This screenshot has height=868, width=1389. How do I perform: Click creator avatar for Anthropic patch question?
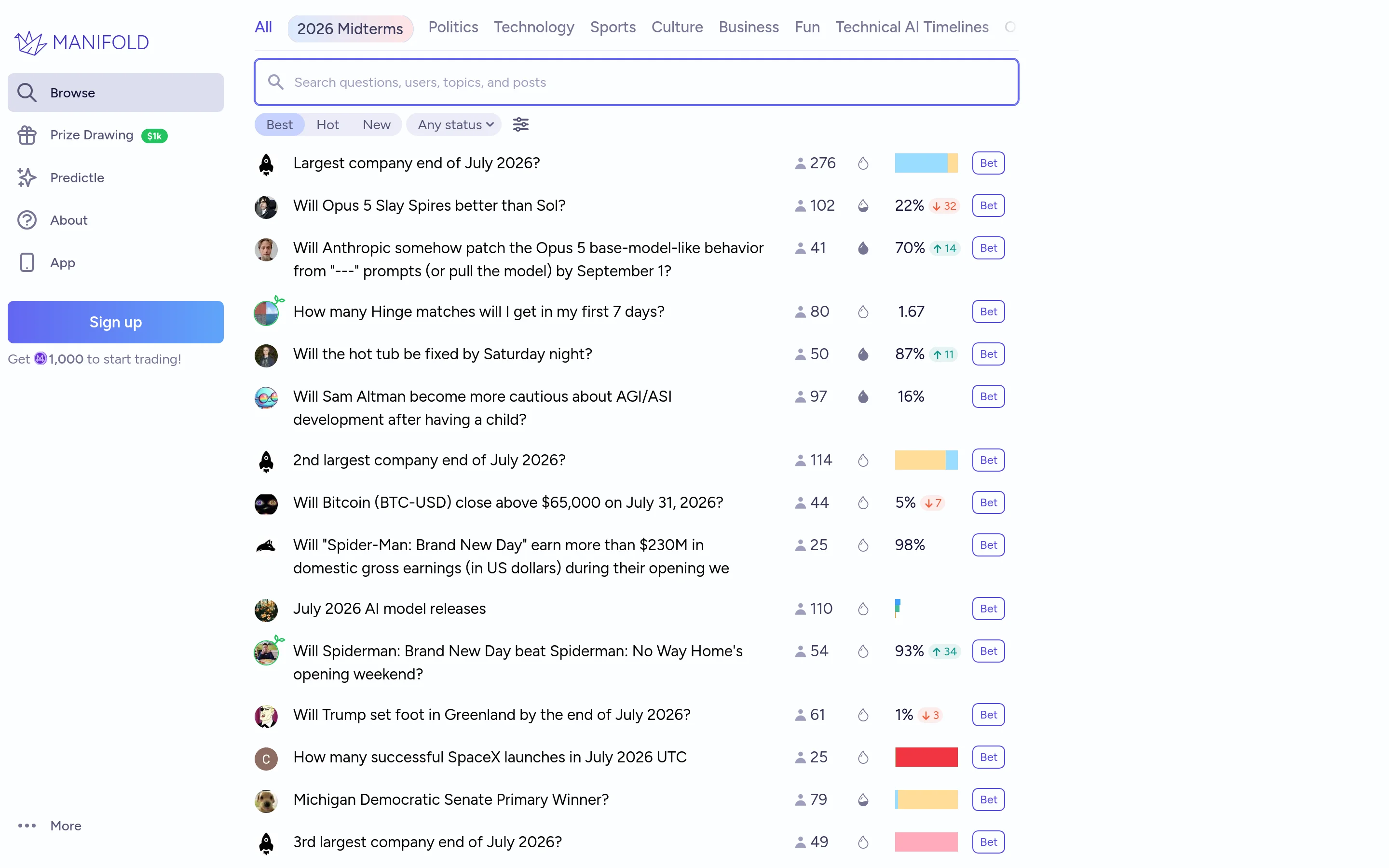click(x=266, y=249)
